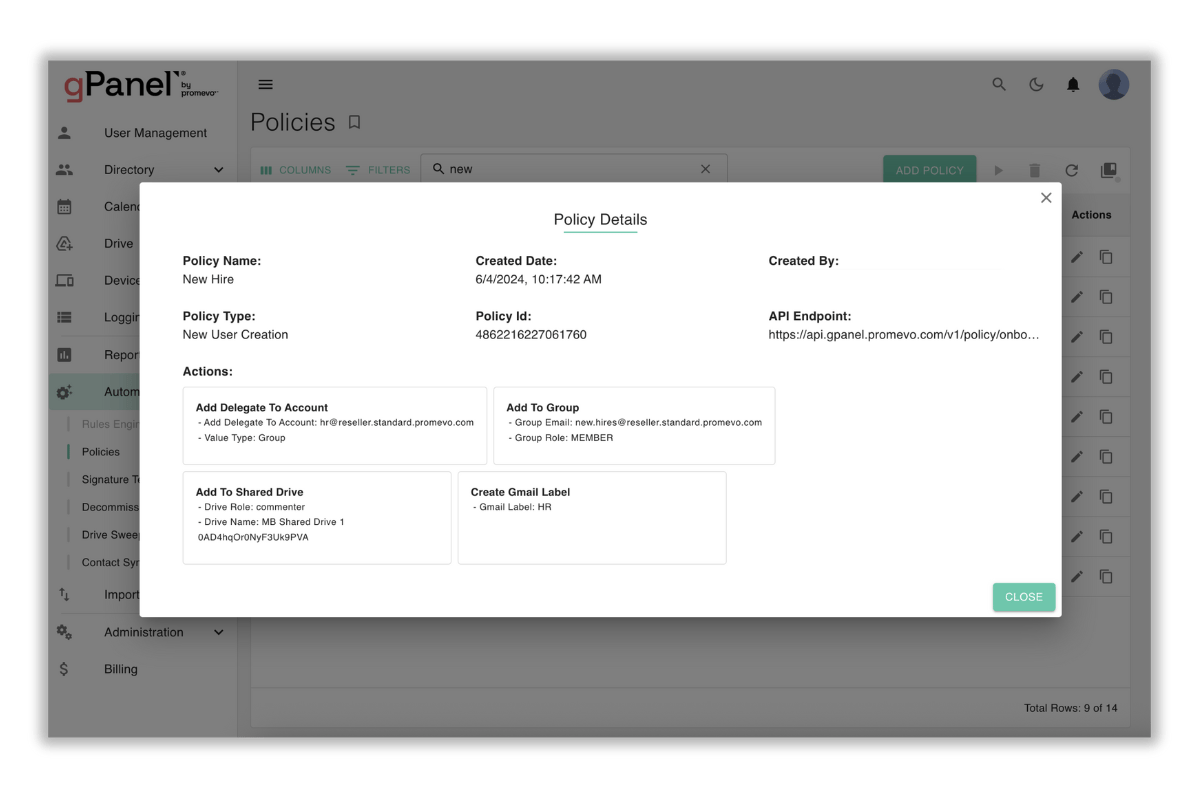The image size is (1199, 798).
Task: Click the Devices sidebar icon
Action: [x=64, y=281]
